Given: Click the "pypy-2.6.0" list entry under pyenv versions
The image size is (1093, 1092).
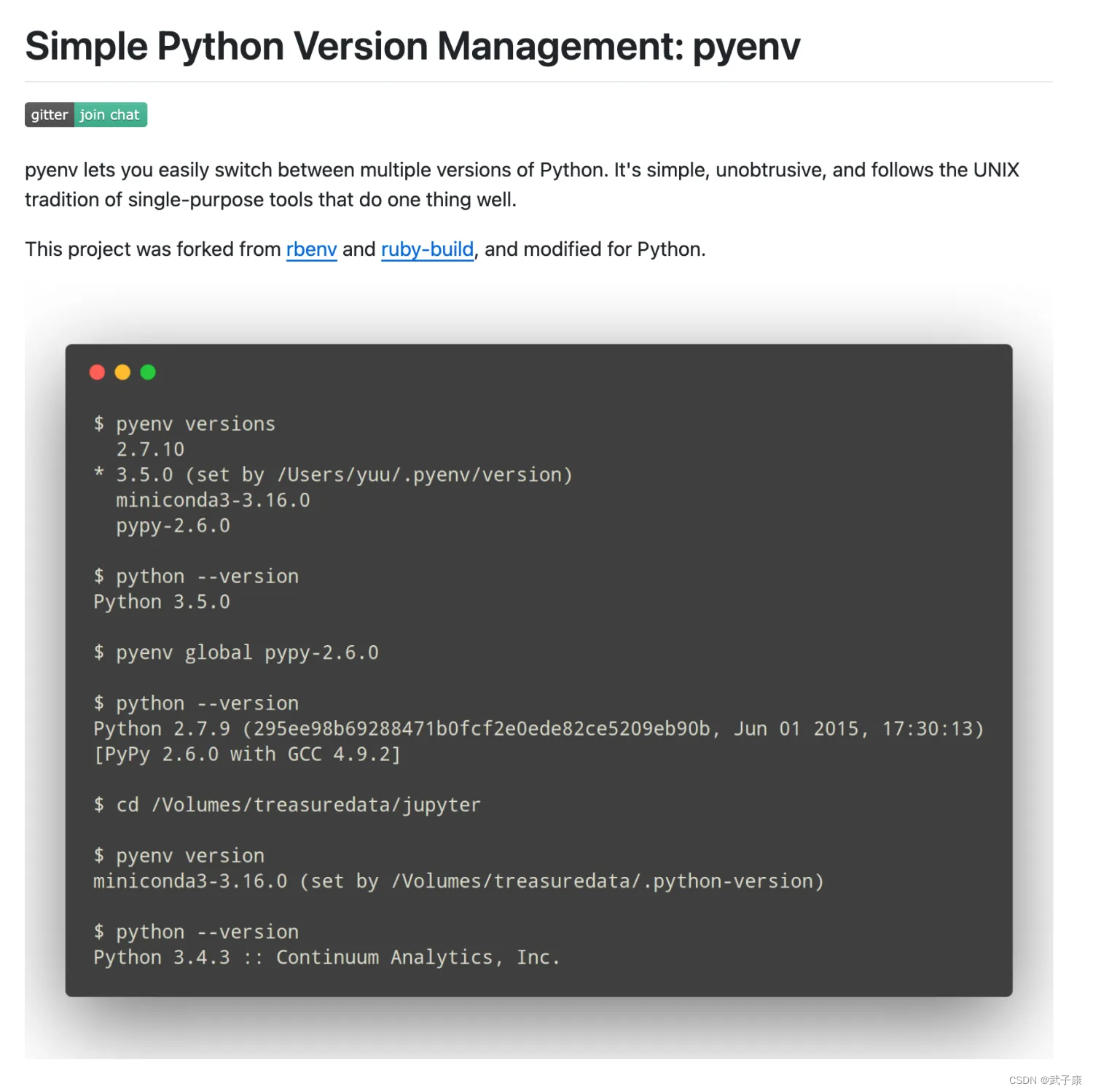Looking at the screenshot, I should click(173, 526).
